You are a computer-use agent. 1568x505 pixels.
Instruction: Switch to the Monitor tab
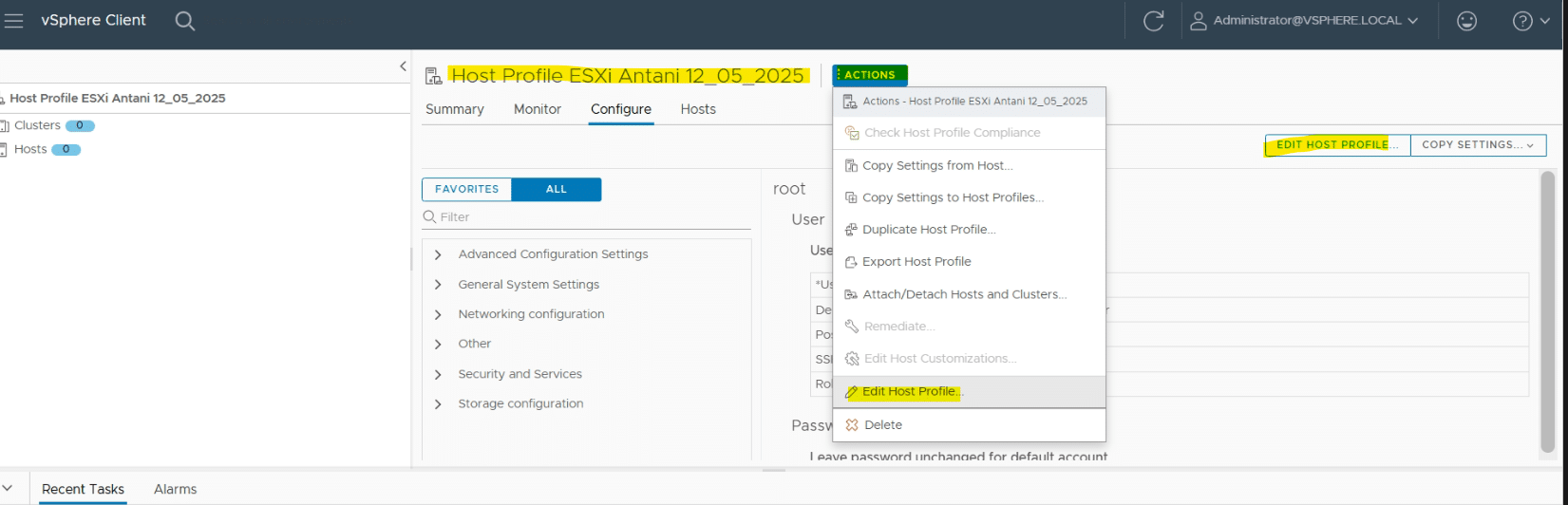(x=538, y=109)
